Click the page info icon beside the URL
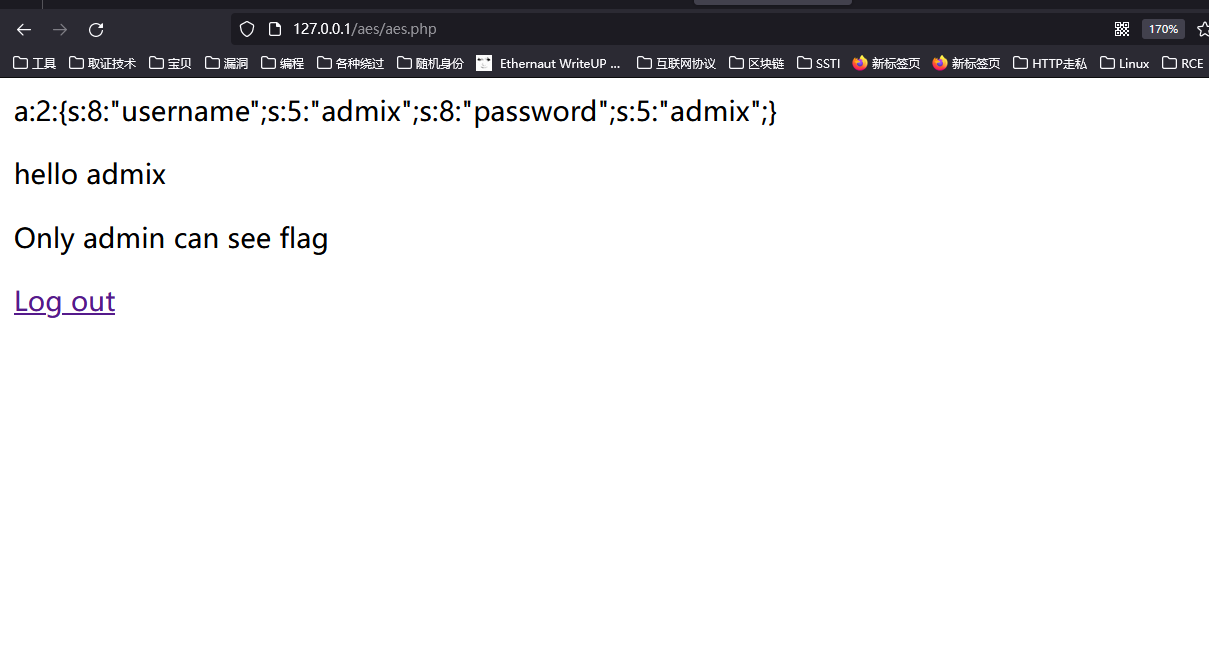The width and height of the screenshot is (1209, 652). pos(275,29)
